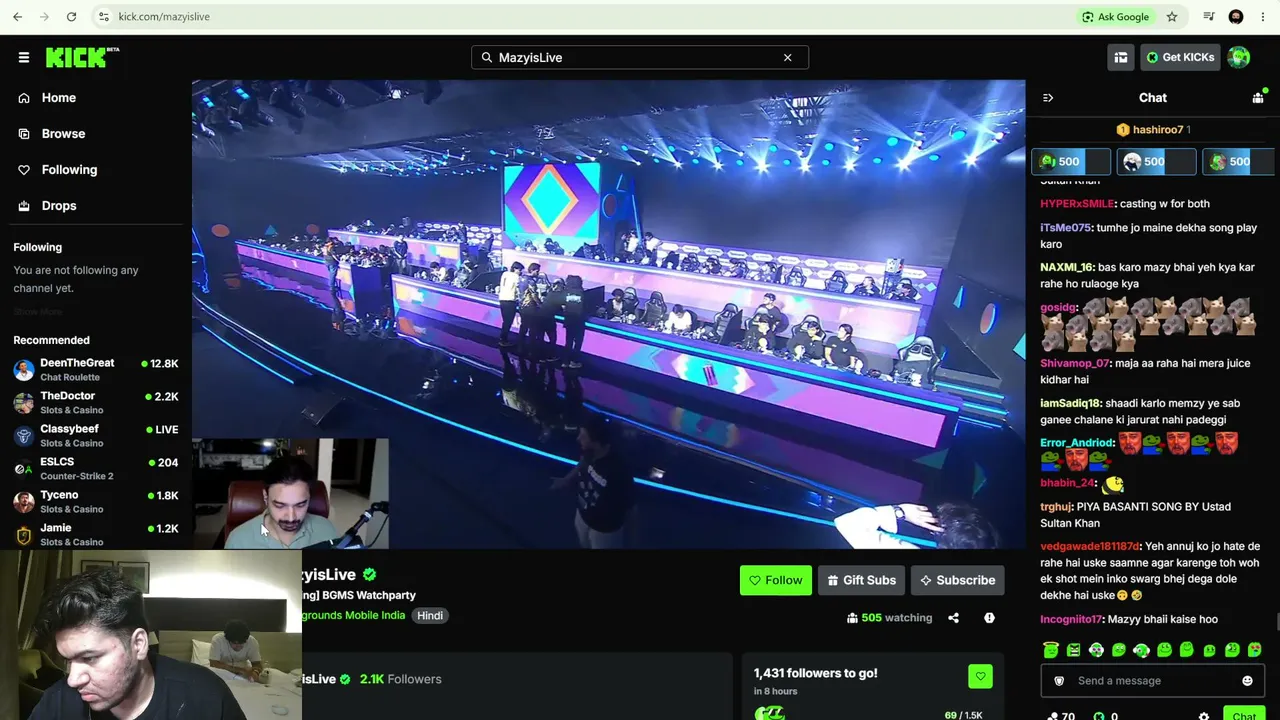Screen dimensions: 1280x720
Task: Click the DeenTheGreat channel avatar
Action: coord(24,370)
